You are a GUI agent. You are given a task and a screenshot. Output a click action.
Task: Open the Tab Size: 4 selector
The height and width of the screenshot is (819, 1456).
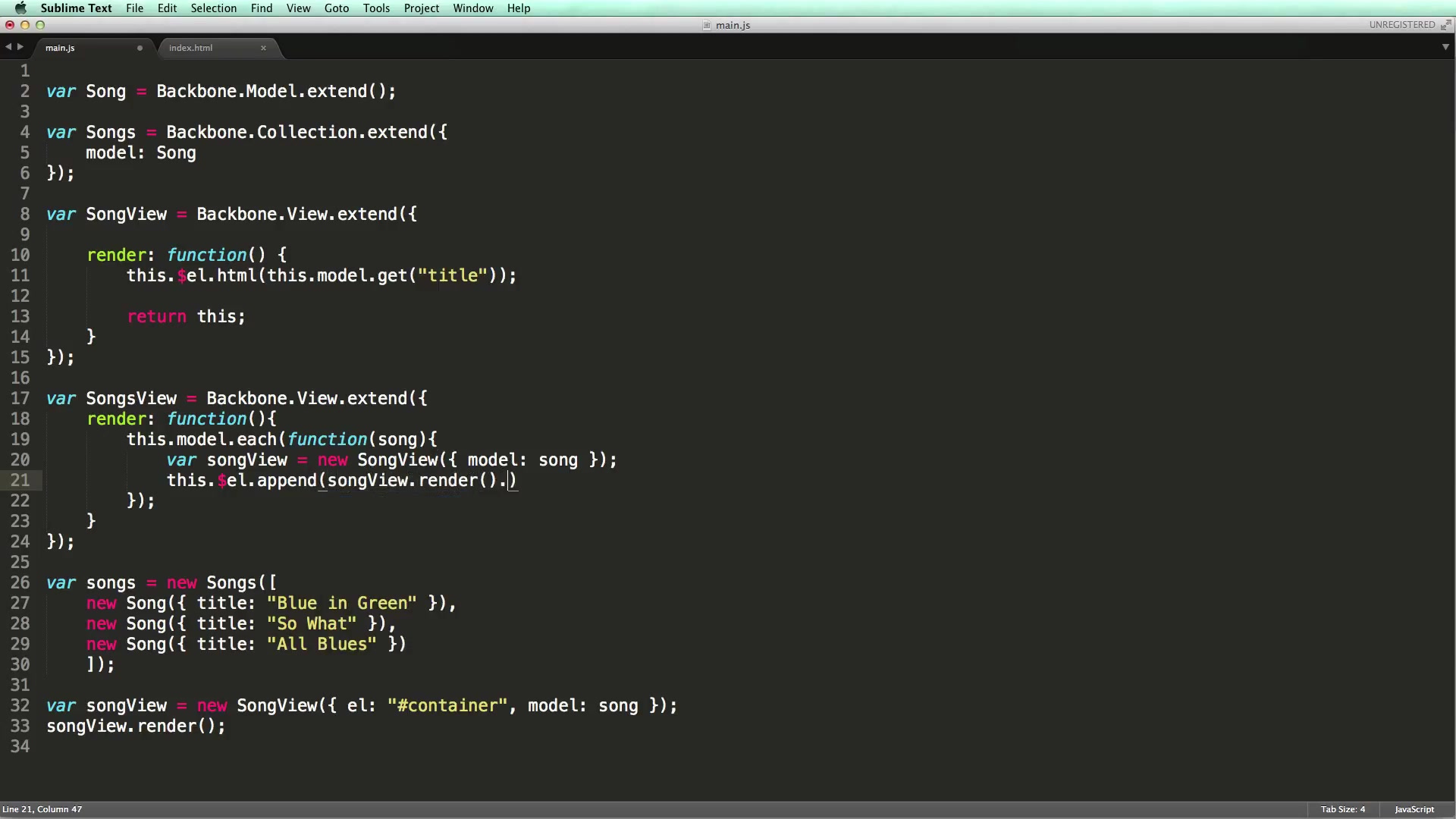tap(1342, 809)
